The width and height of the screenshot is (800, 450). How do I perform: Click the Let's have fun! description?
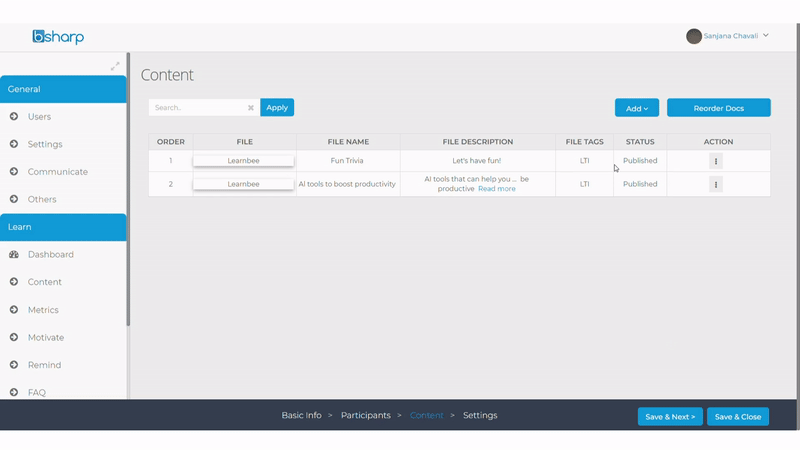(477, 161)
